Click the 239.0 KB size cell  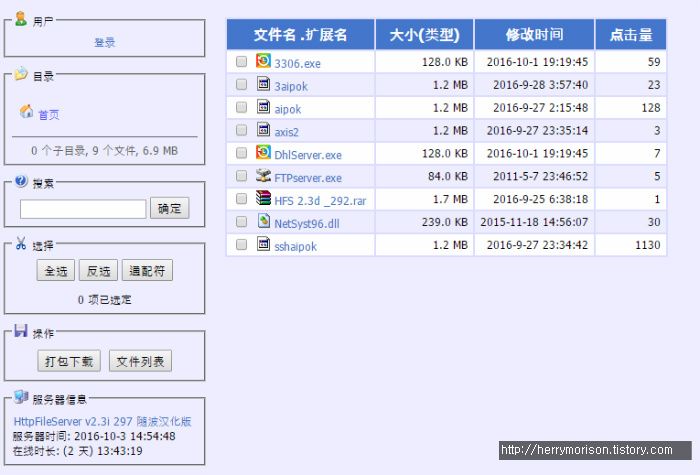(x=424, y=222)
